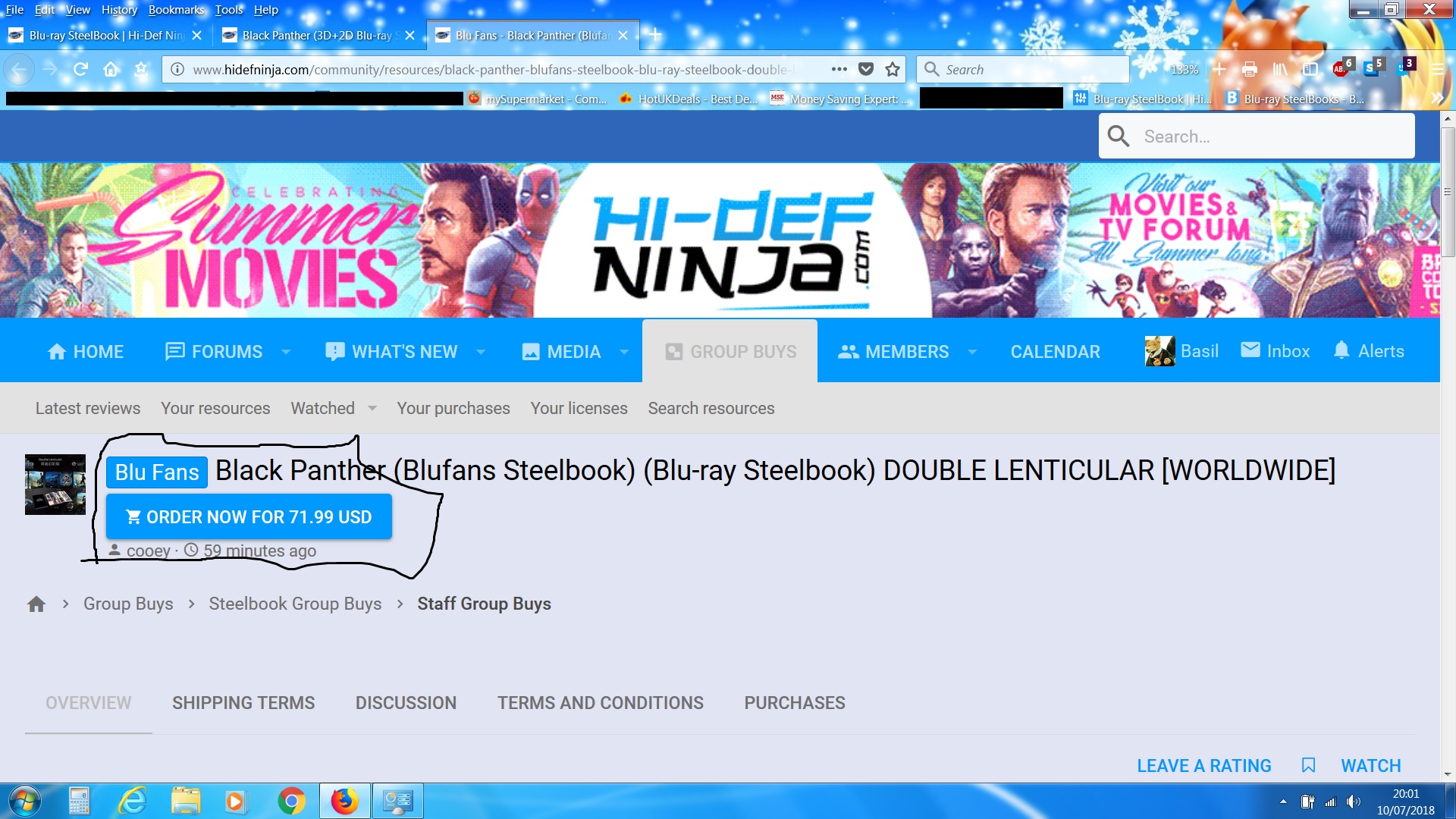Show hidden system tray icons arrow
The width and height of the screenshot is (1456, 819).
(1283, 802)
